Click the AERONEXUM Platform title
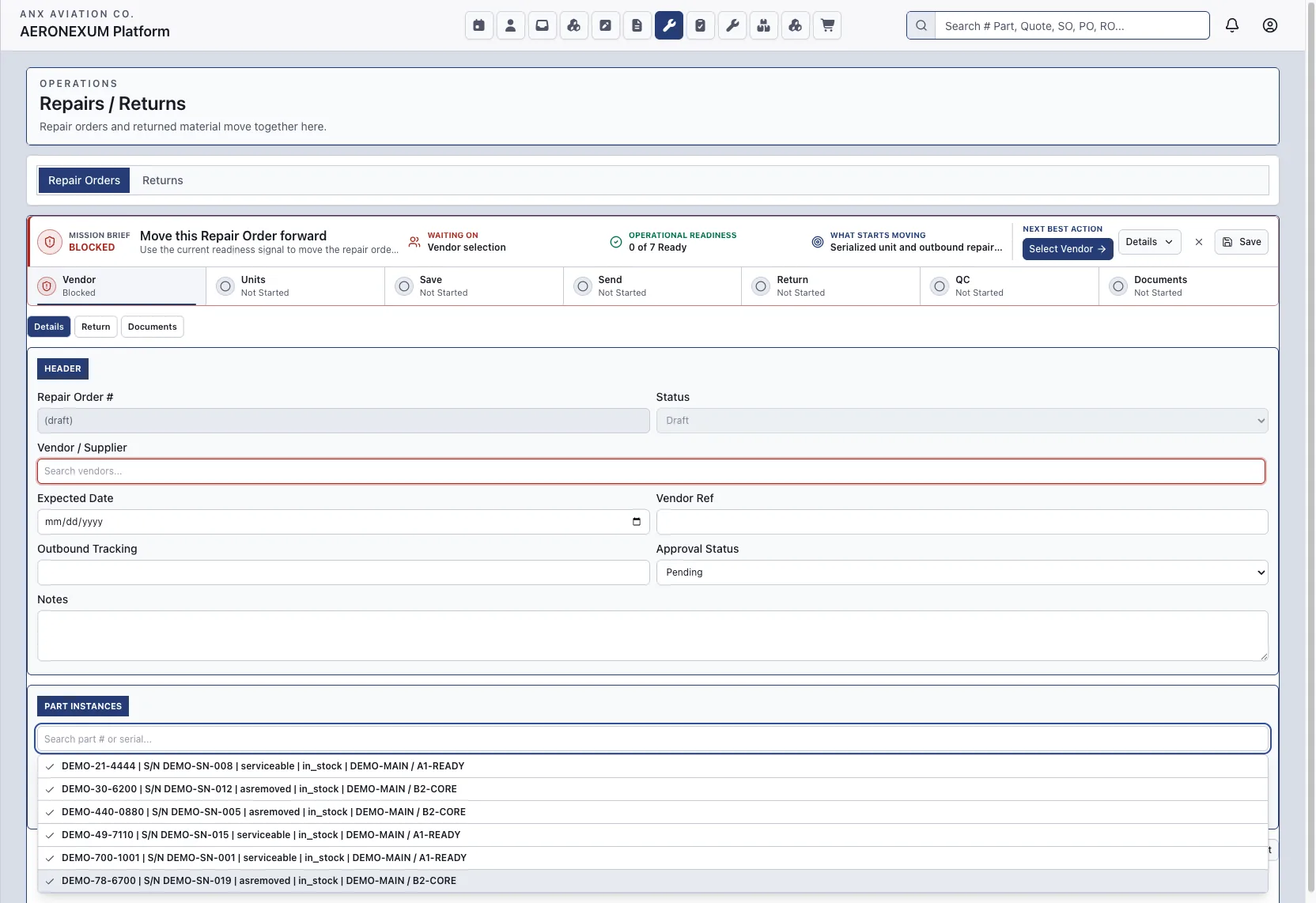This screenshot has width=1316, height=903. [x=95, y=32]
